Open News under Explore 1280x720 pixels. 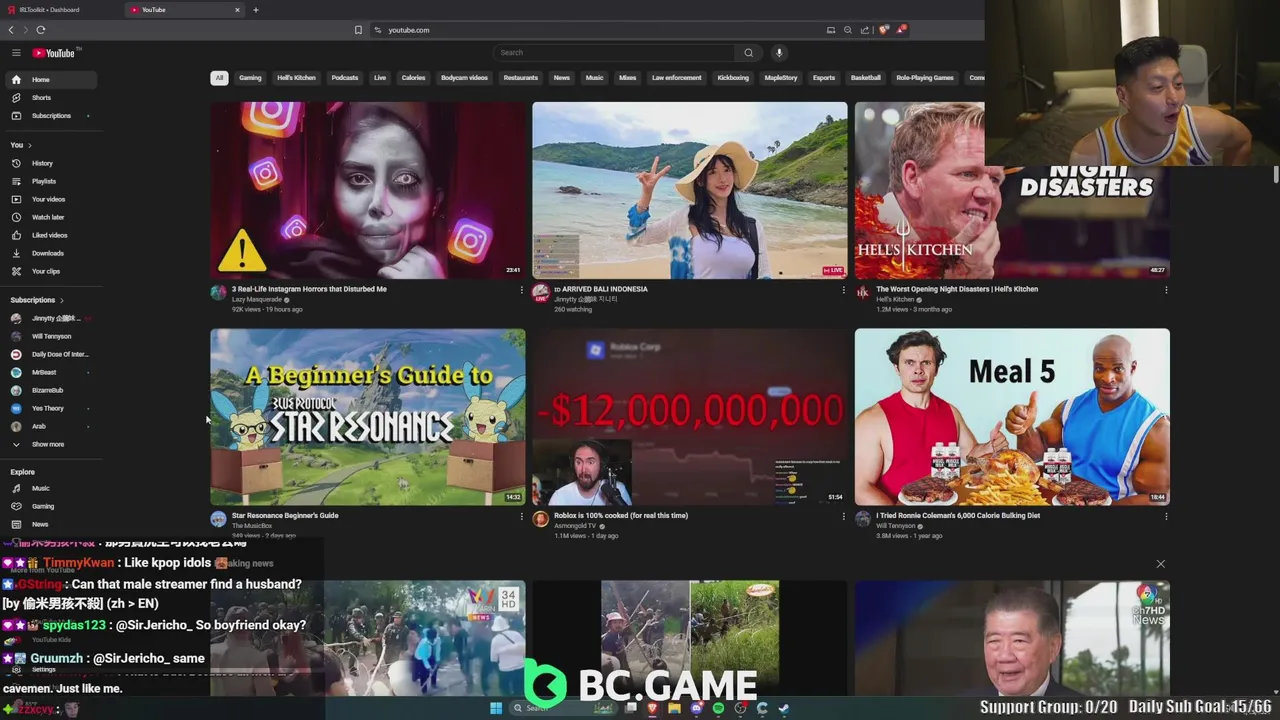pos(51,524)
